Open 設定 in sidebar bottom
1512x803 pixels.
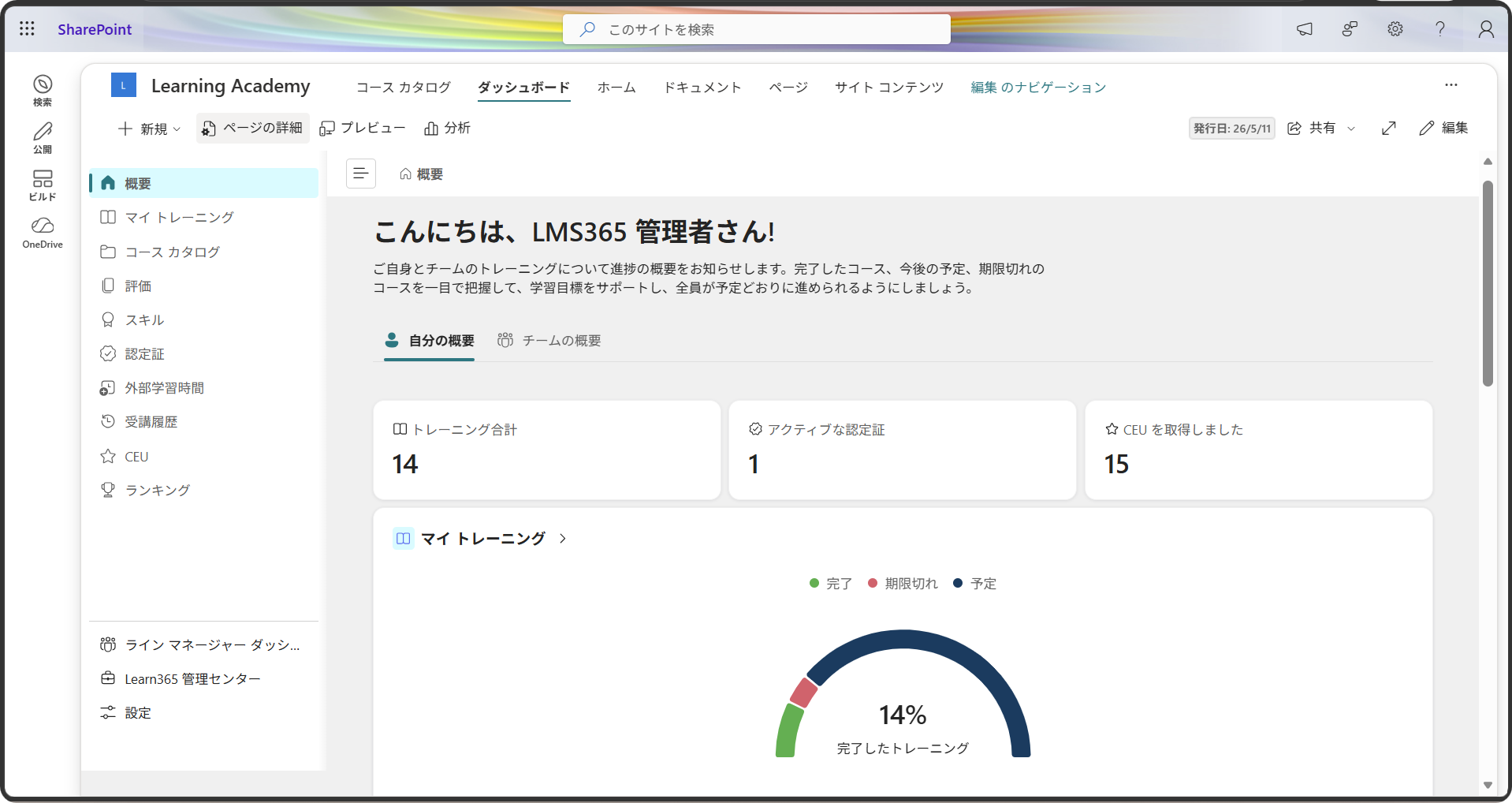204,713
